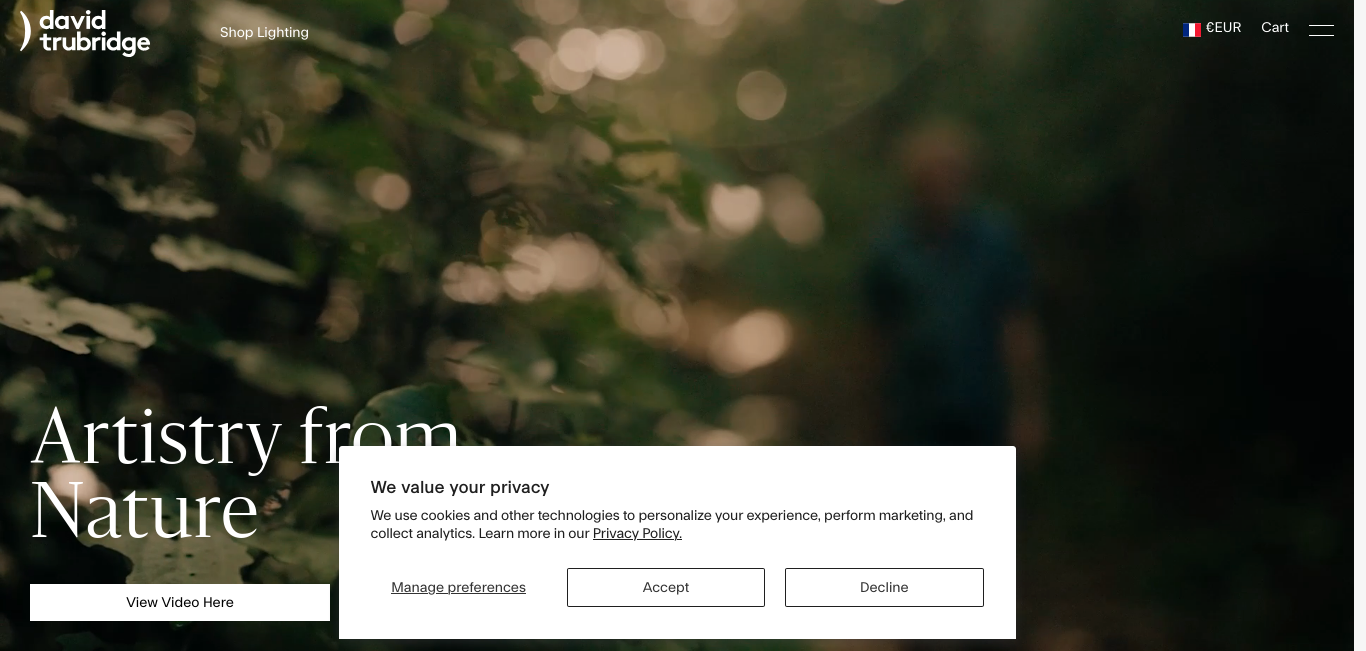Open the Cart

point(1275,28)
